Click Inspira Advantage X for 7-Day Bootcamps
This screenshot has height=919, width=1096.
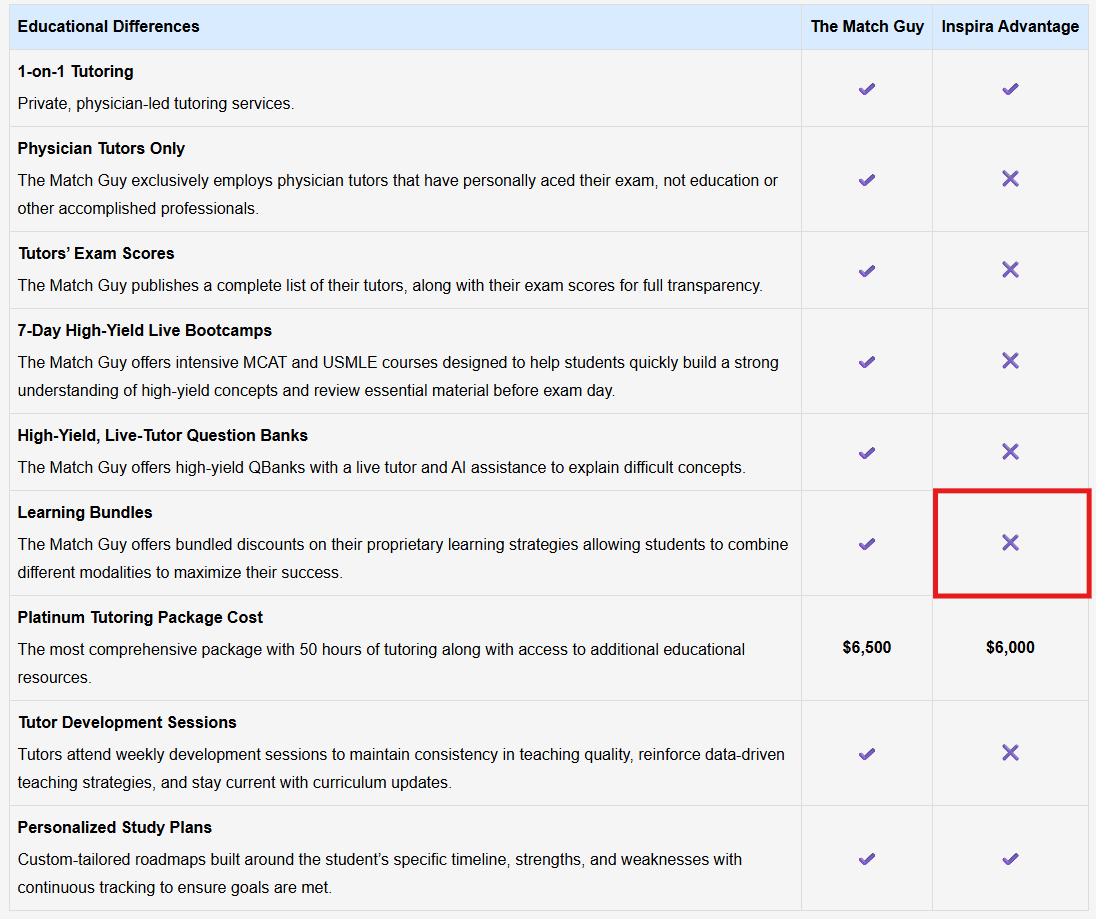click(x=1010, y=361)
